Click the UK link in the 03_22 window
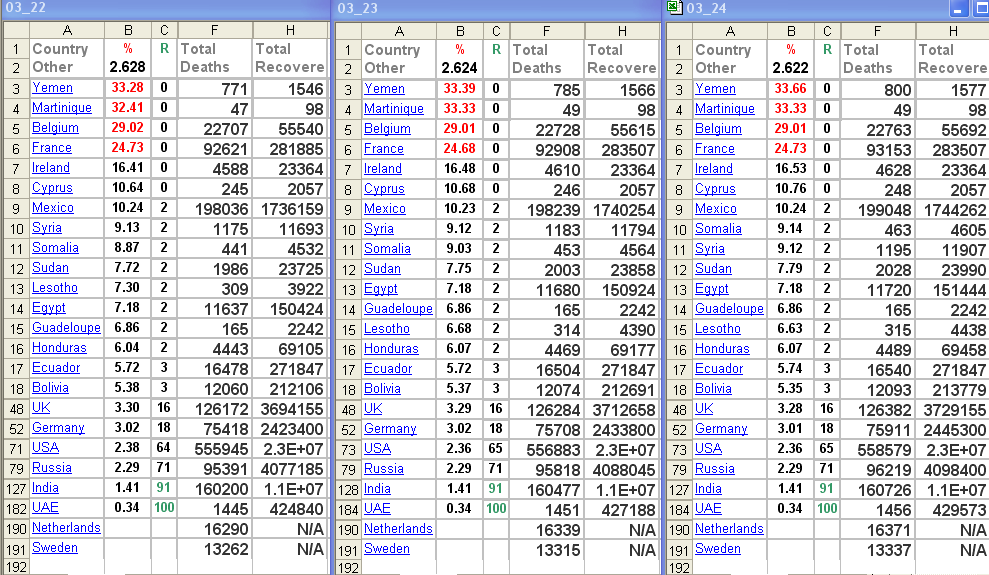 point(41,407)
